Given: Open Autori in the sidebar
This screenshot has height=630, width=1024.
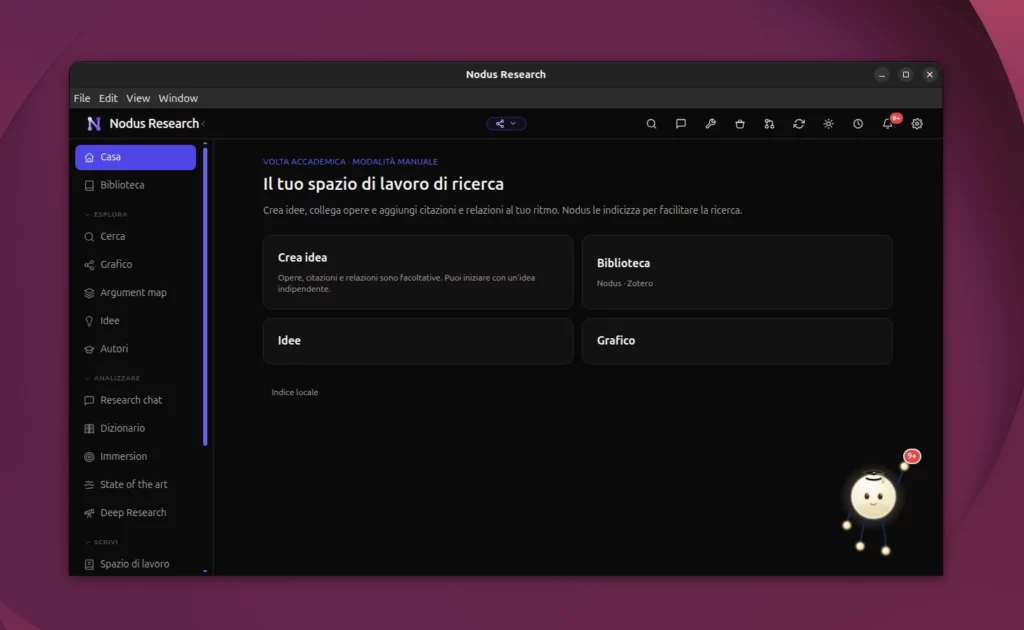Looking at the screenshot, I should (x=135, y=349).
